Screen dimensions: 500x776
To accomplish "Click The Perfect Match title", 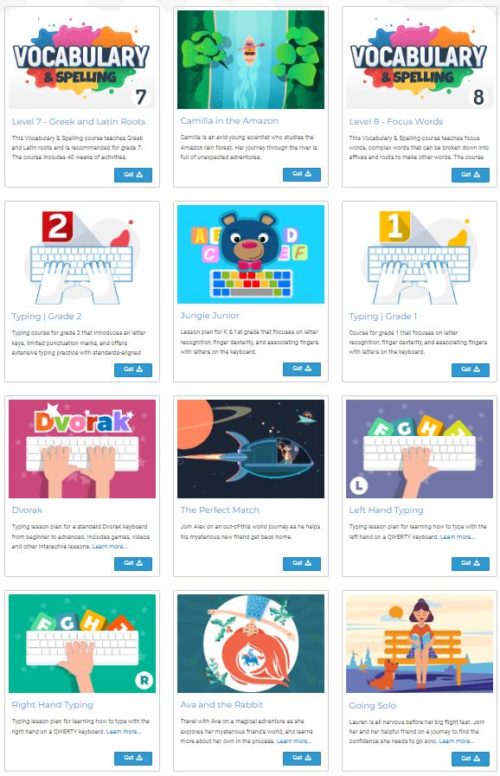I will [x=219, y=510].
